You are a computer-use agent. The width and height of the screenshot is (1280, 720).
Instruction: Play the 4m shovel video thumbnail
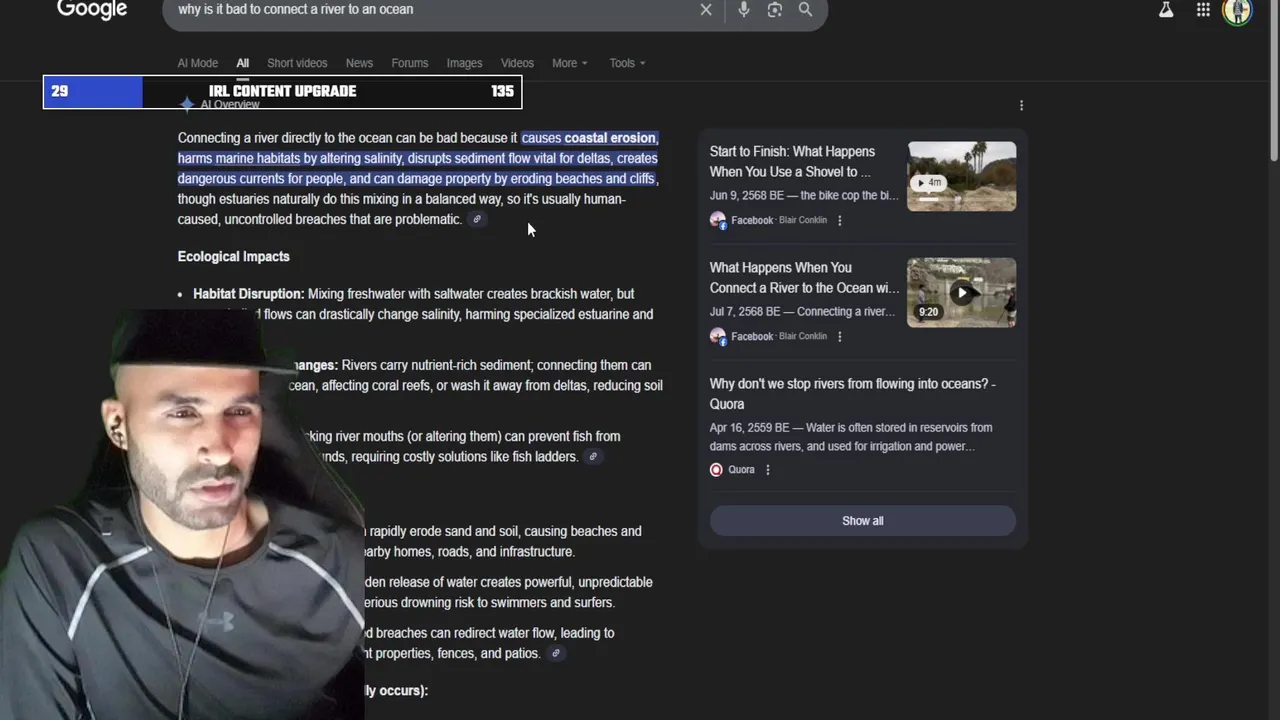[x=961, y=176]
